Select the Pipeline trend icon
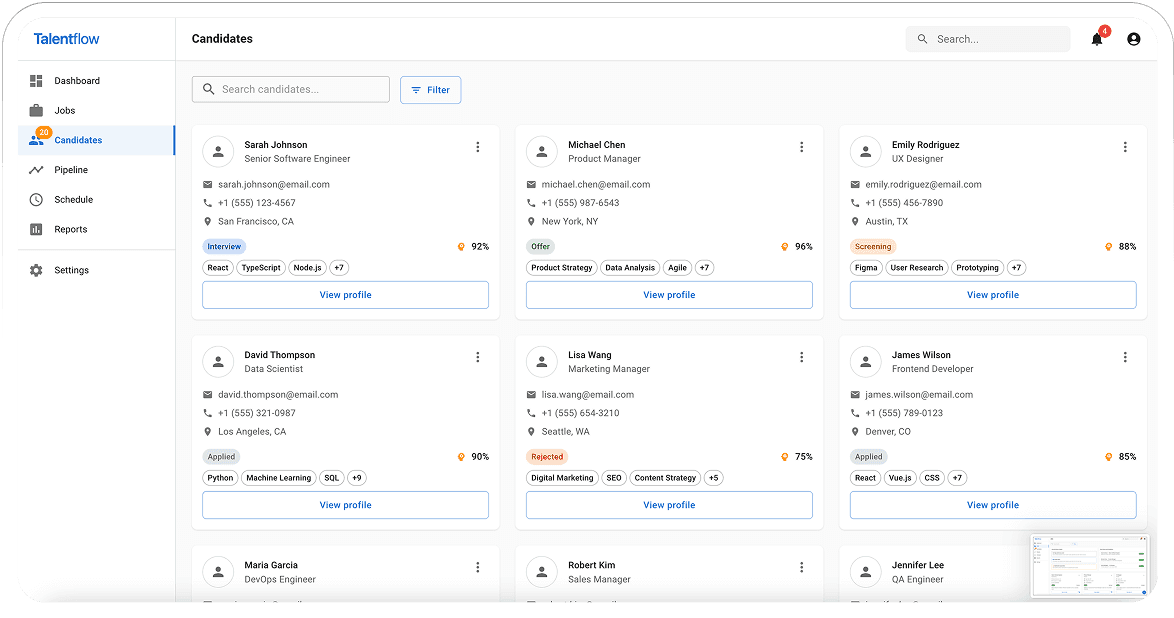 36,170
